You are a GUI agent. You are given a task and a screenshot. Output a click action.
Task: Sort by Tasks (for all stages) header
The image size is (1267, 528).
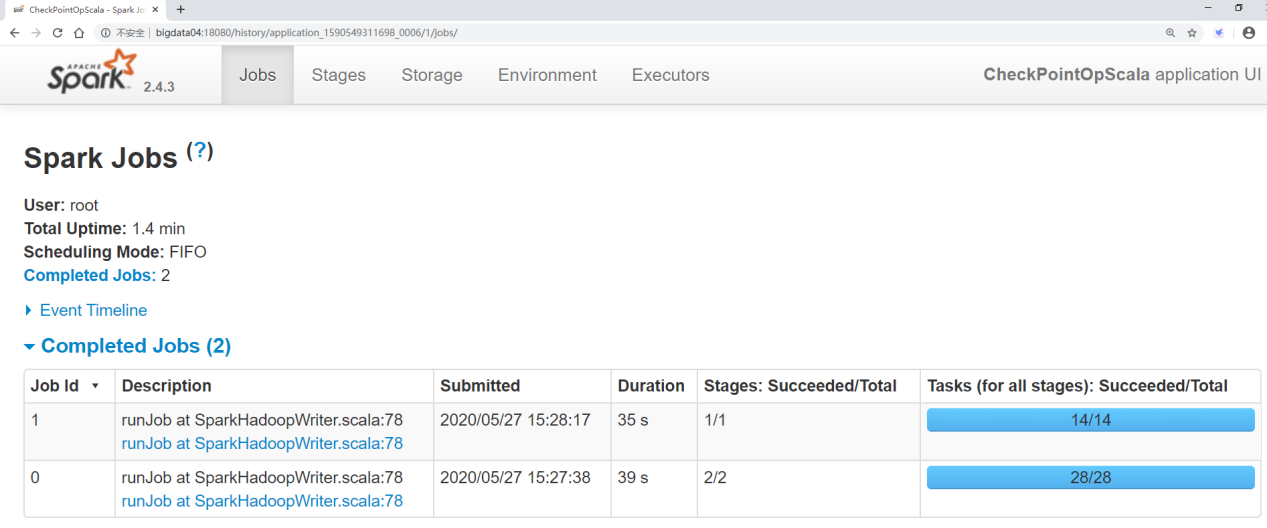tap(1078, 386)
